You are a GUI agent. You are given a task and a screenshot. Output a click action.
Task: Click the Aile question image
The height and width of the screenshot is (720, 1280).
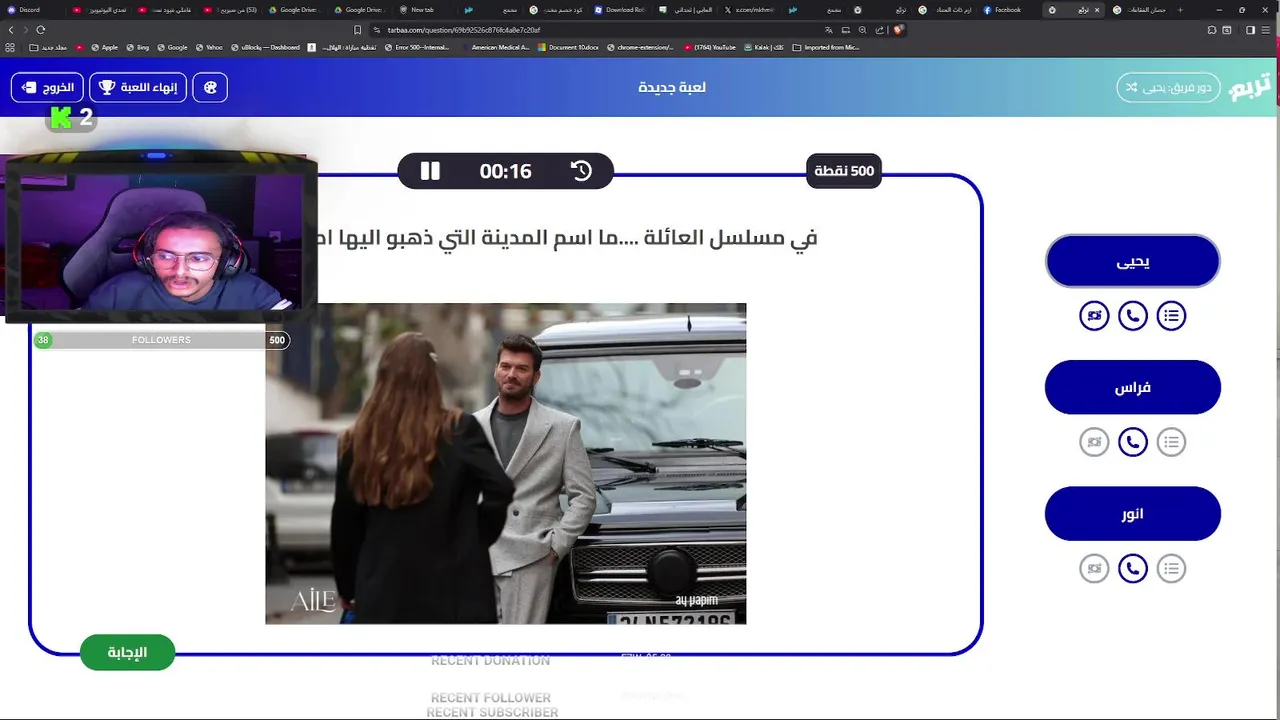point(505,463)
